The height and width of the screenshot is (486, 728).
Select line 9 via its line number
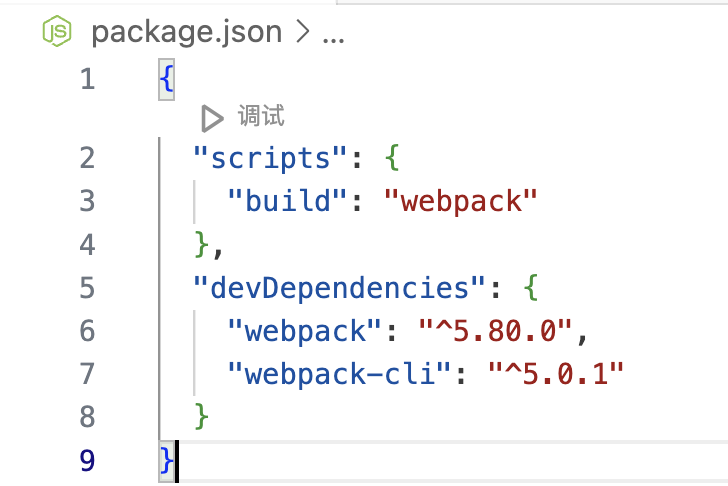point(87,460)
